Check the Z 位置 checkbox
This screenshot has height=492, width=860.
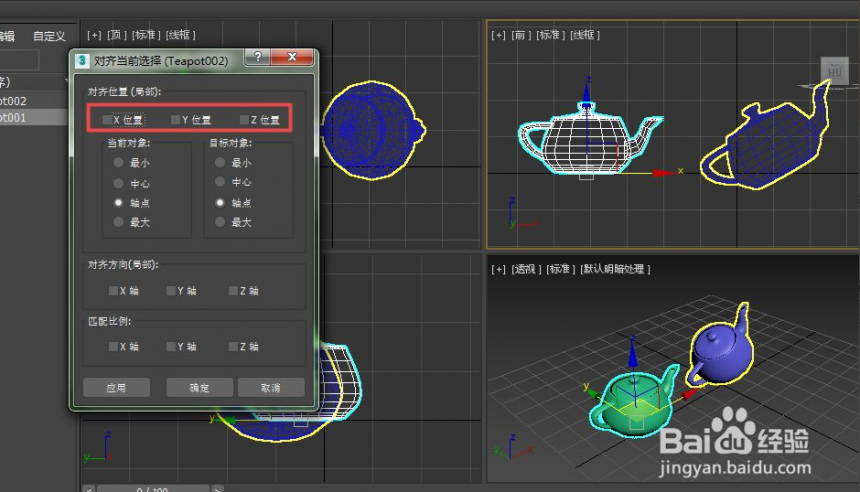pyautogui.click(x=244, y=120)
